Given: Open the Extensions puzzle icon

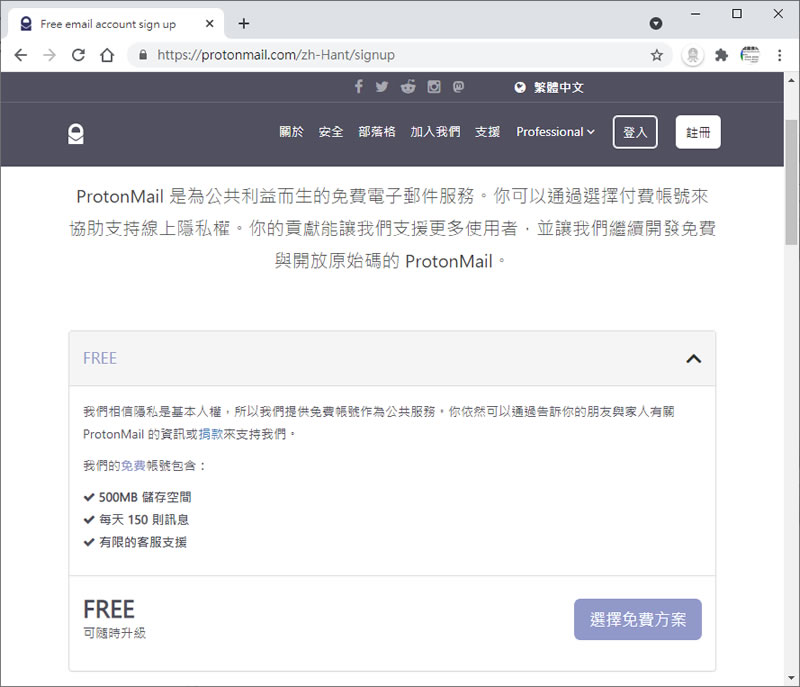Looking at the screenshot, I should [721, 55].
